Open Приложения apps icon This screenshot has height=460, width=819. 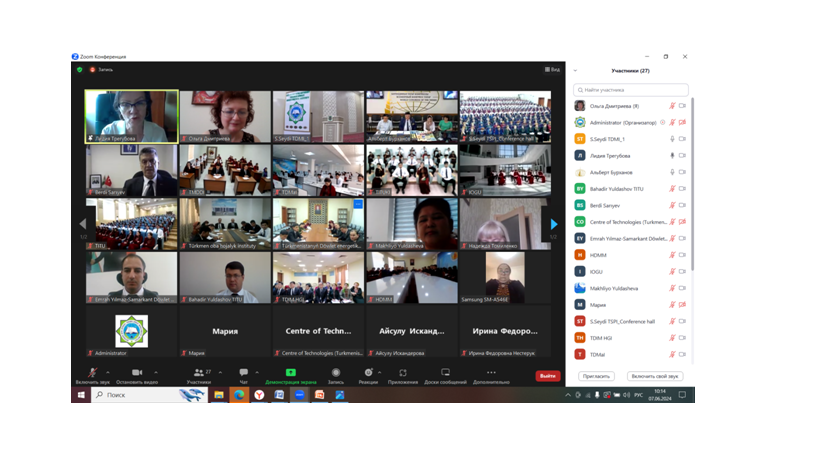403,372
